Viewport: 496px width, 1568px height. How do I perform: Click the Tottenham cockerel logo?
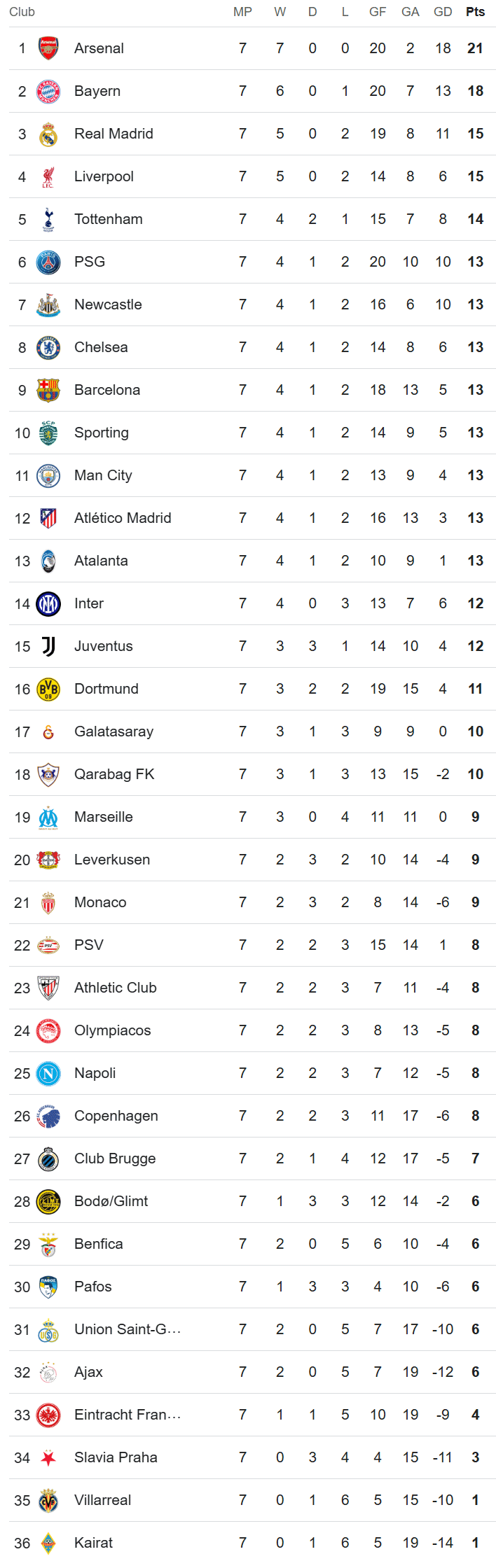[x=48, y=219]
